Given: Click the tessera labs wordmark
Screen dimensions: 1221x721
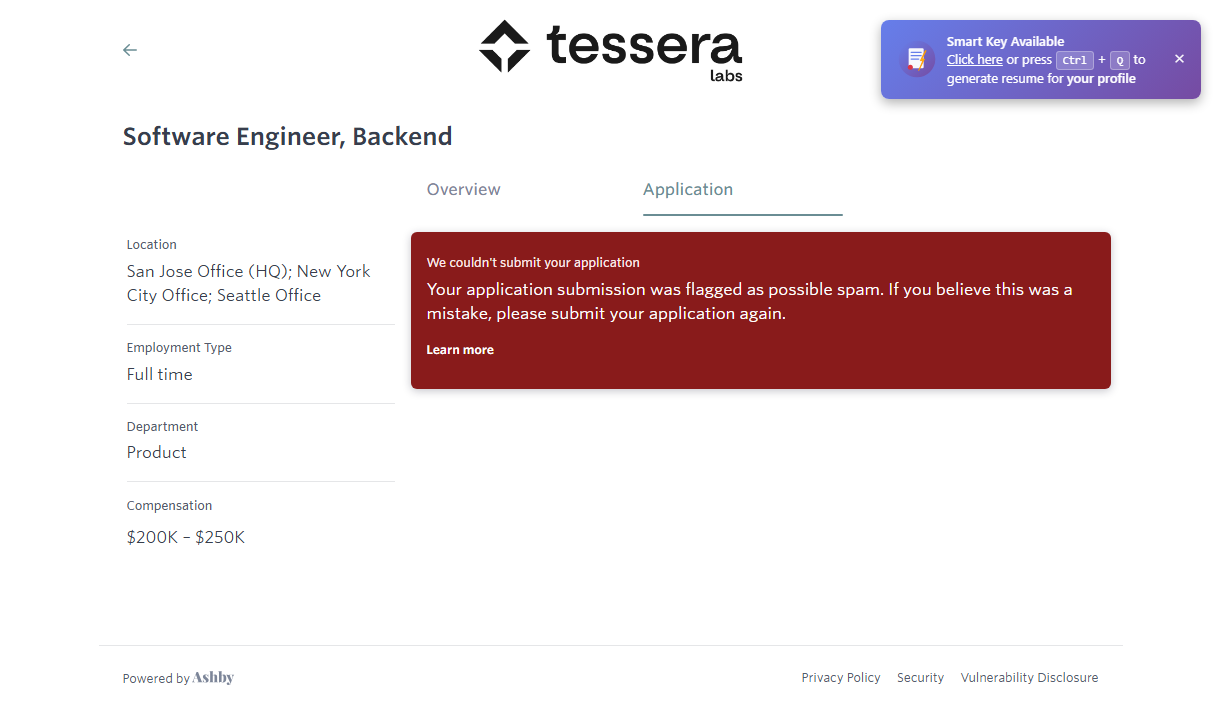Looking at the screenshot, I should [644, 49].
